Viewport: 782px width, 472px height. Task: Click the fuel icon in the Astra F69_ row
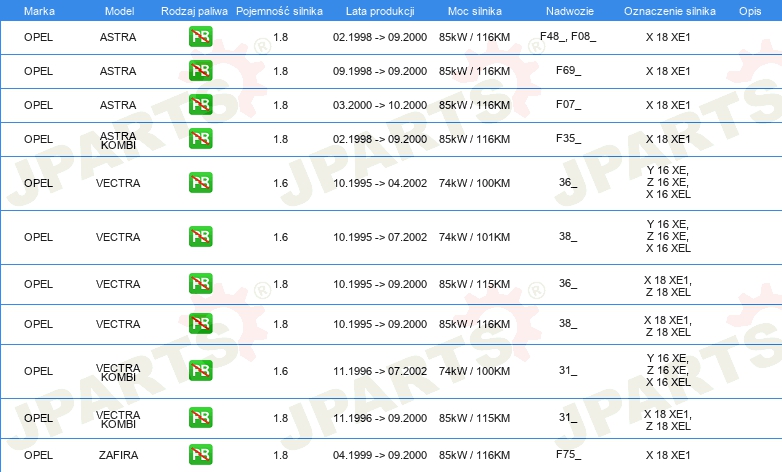coord(200,71)
